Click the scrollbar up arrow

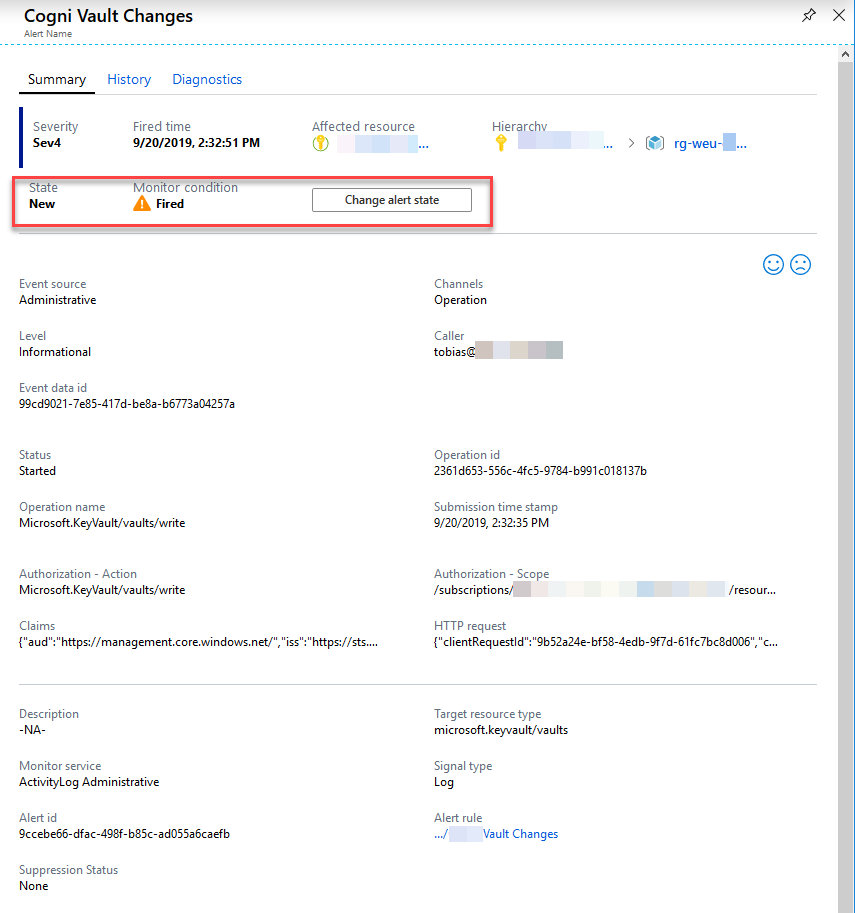click(845, 55)
